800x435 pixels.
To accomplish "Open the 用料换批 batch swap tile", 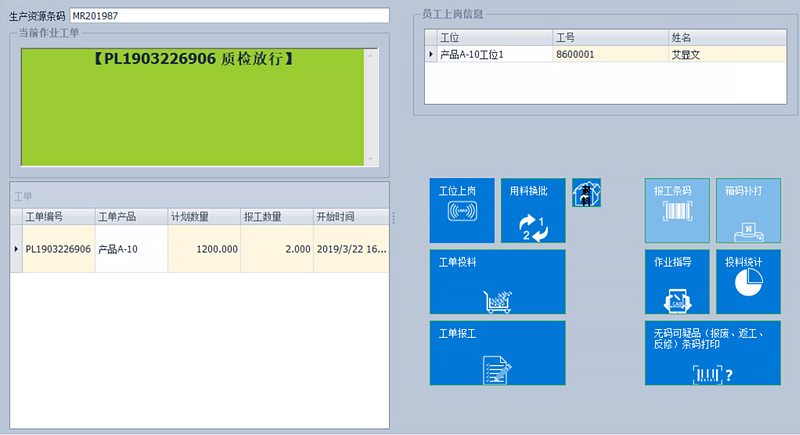I will 532,210.
